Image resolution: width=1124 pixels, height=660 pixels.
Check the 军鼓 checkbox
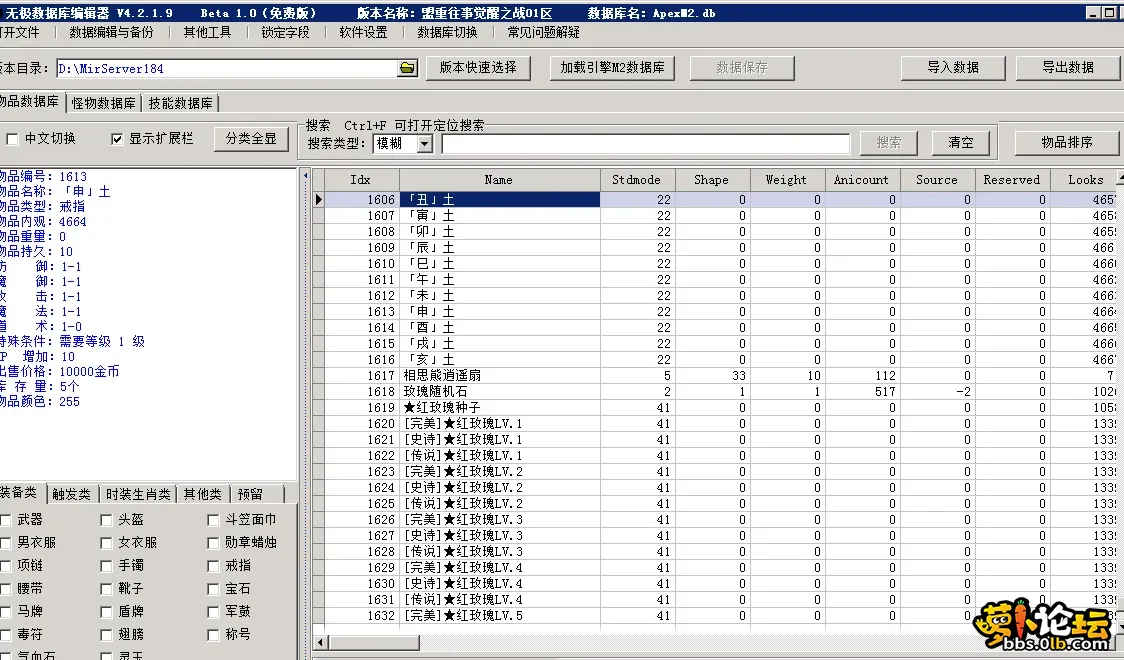213,611
